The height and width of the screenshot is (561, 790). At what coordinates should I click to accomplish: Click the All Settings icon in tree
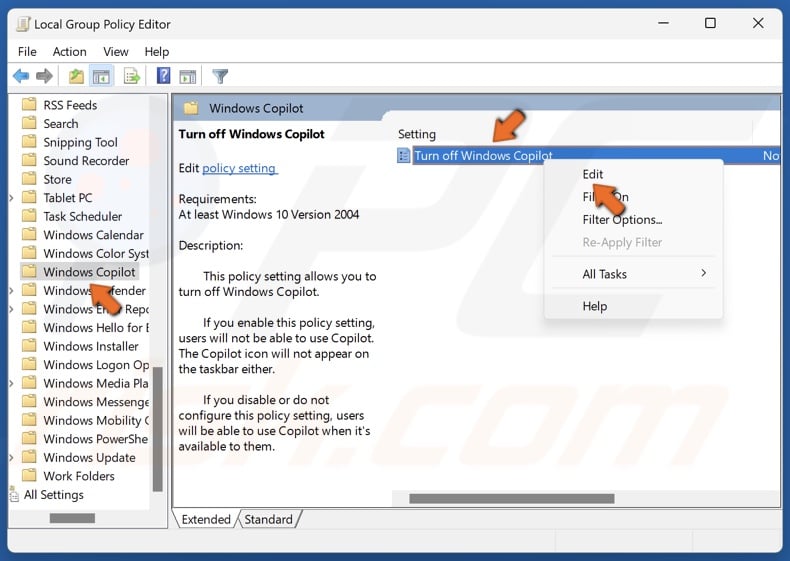tap(14, 494)
